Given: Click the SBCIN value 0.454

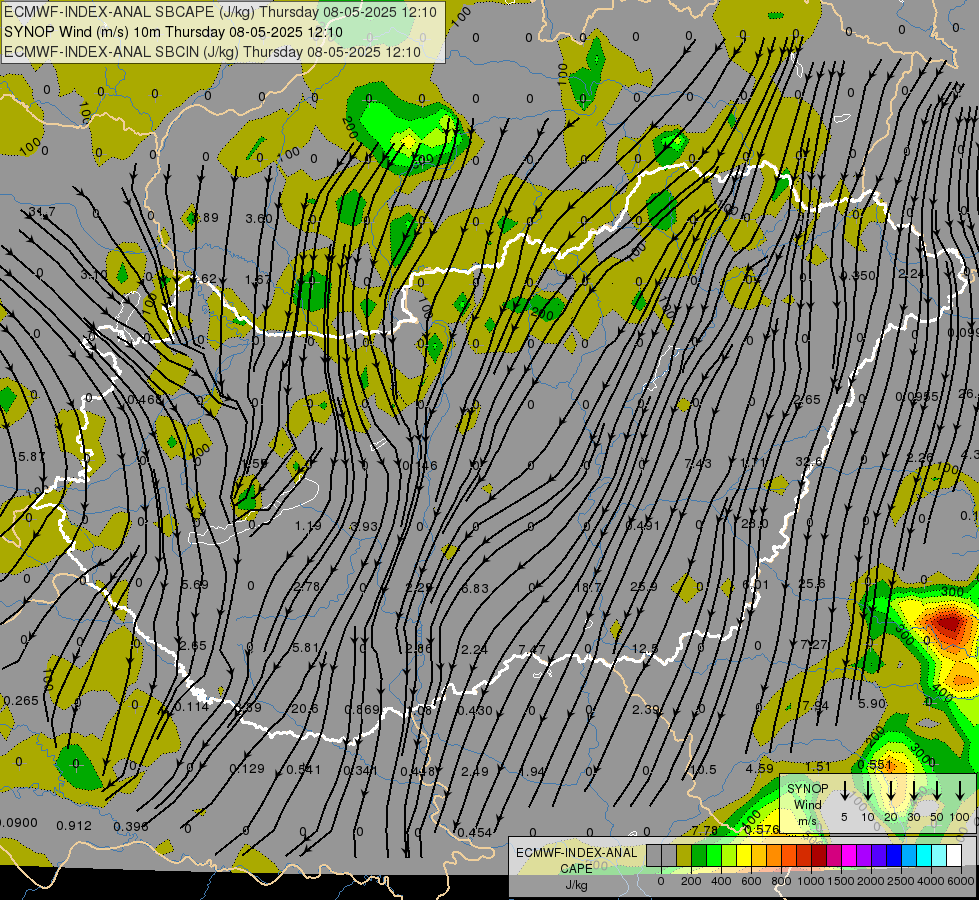Looking at the screenshot, I should pyautogui.click(x=475, y=833).
